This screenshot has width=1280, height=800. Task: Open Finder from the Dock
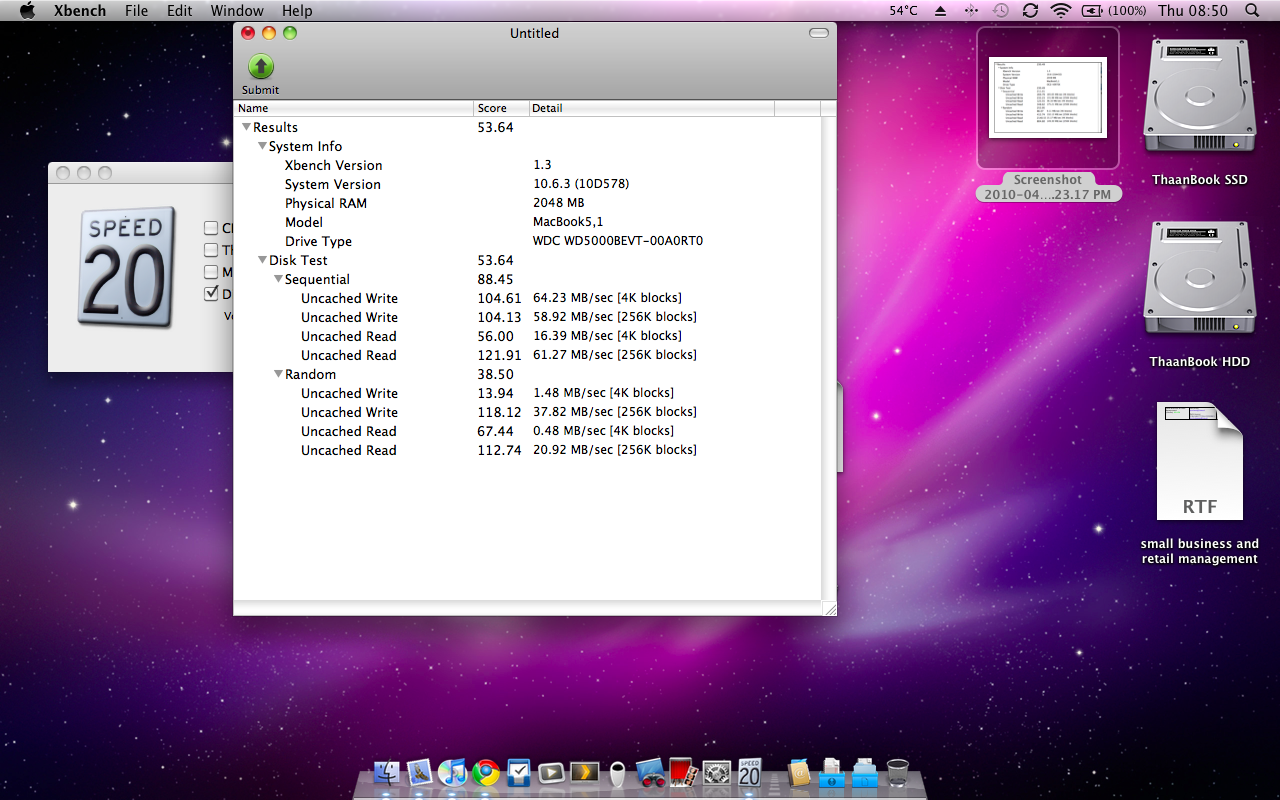[x=387, y=772]
